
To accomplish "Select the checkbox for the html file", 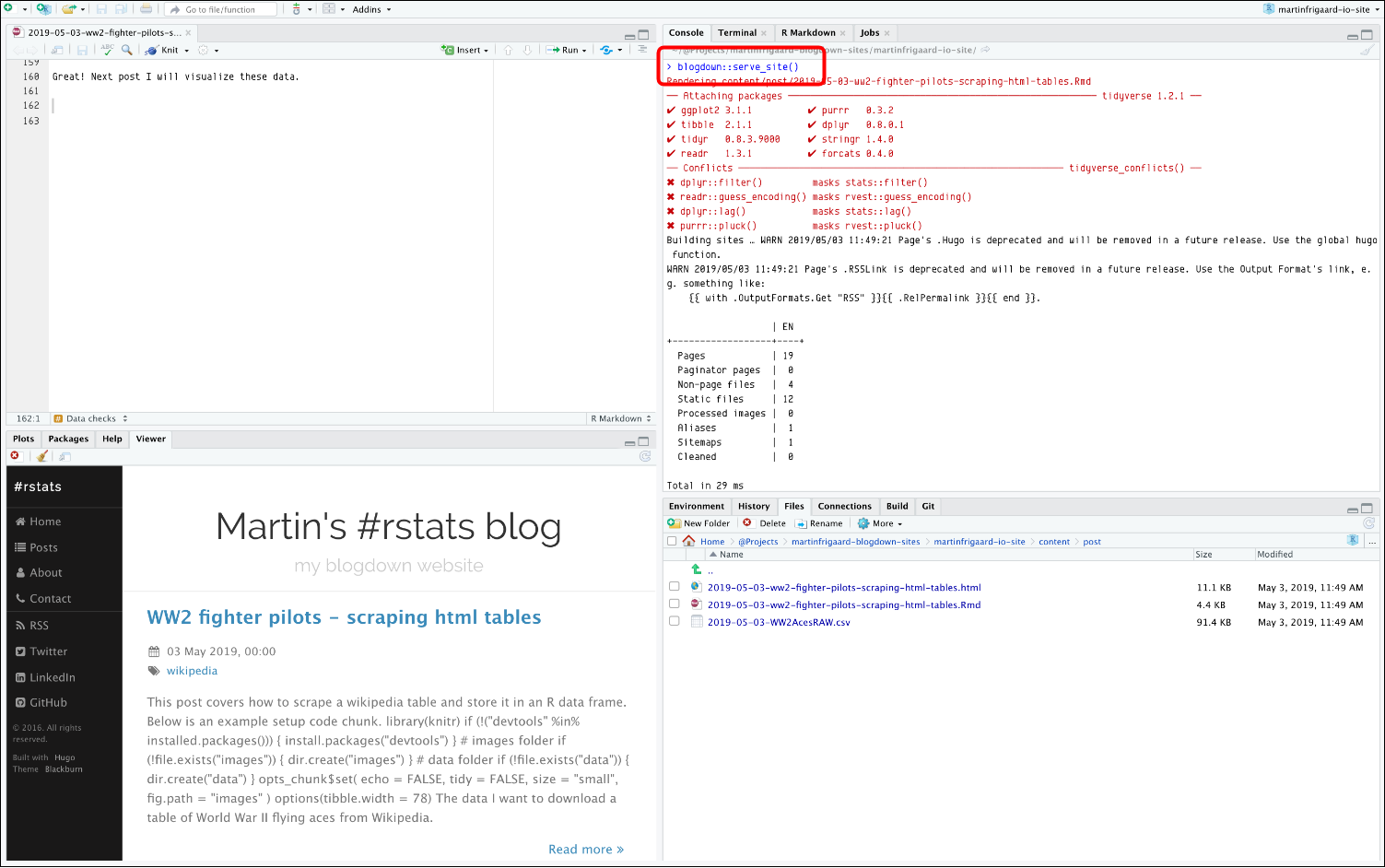I will [x=675, y=587].
